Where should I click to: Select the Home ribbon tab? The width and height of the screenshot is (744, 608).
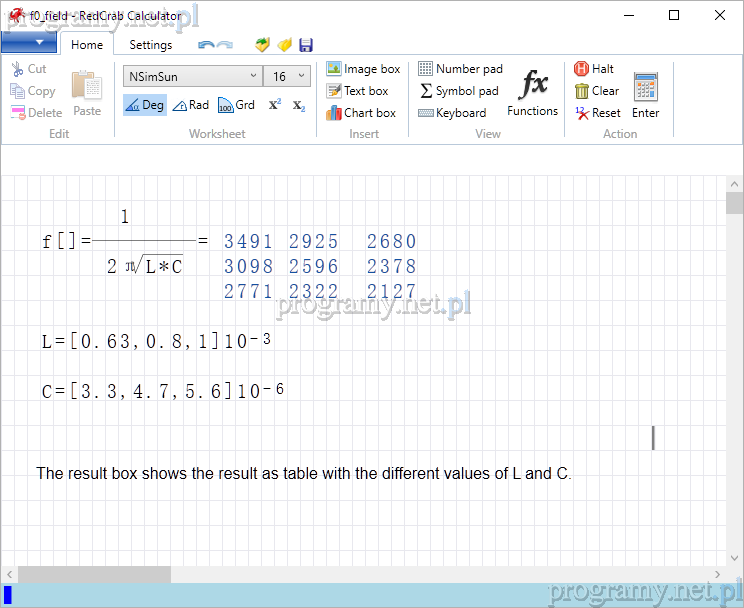coord(87,45)
